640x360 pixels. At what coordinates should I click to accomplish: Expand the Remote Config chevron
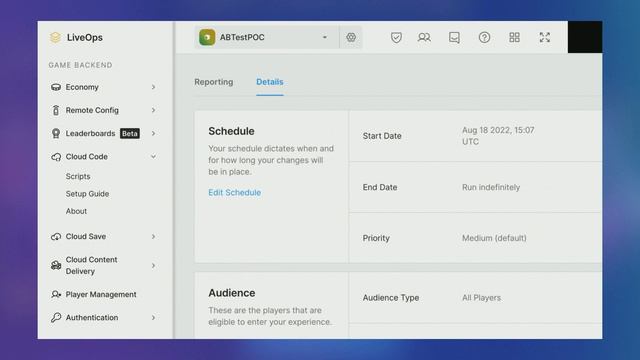[x=153, y=110]
